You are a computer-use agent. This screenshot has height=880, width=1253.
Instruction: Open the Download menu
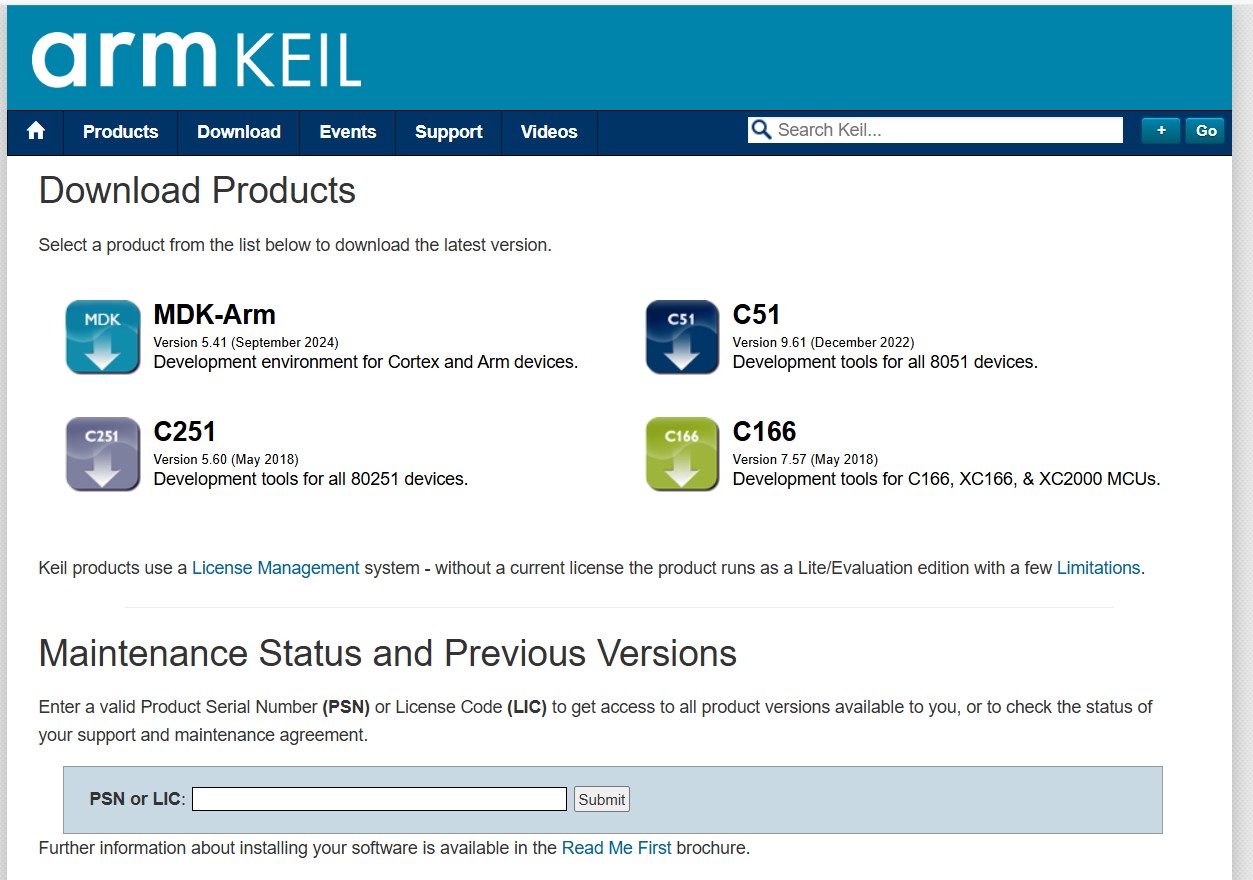pos(238,132)
